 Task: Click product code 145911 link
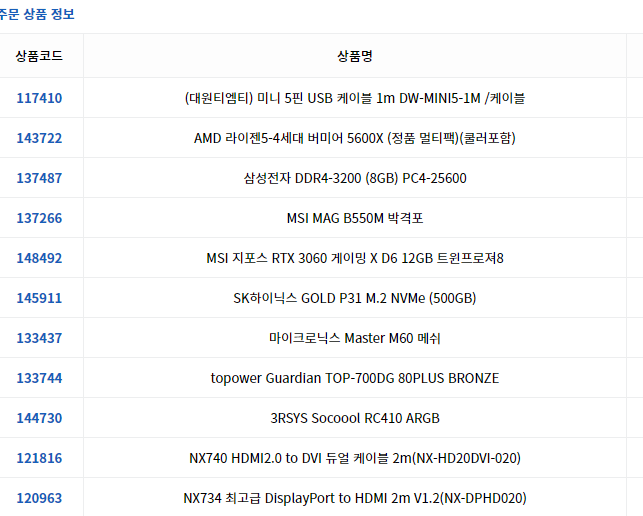(39, 298)
